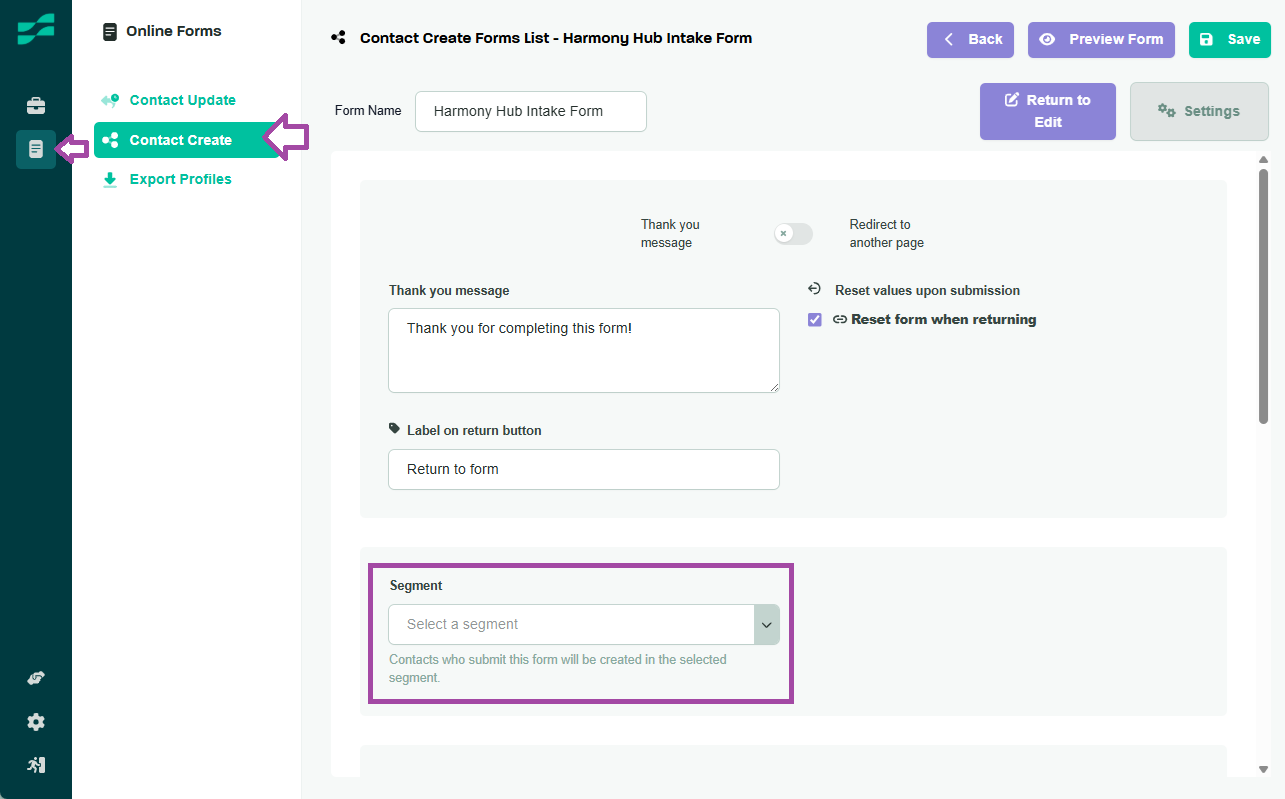Screen dimensions: 1285x799
Task: Click the vertical scrollbar thumb
Action: click(x=1264, y=295)
